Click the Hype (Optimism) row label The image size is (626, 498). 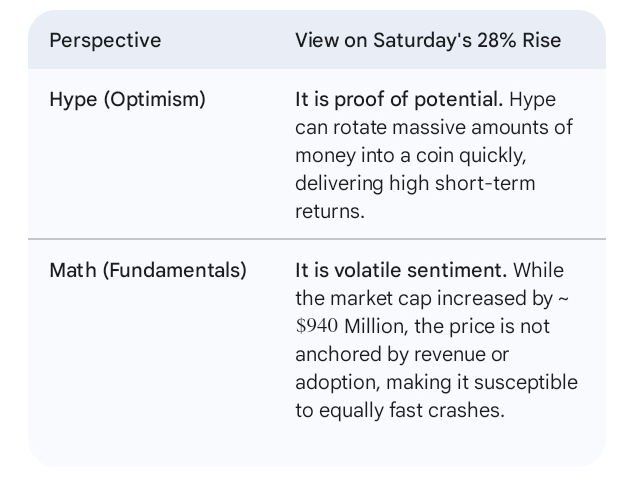[127, 100]
